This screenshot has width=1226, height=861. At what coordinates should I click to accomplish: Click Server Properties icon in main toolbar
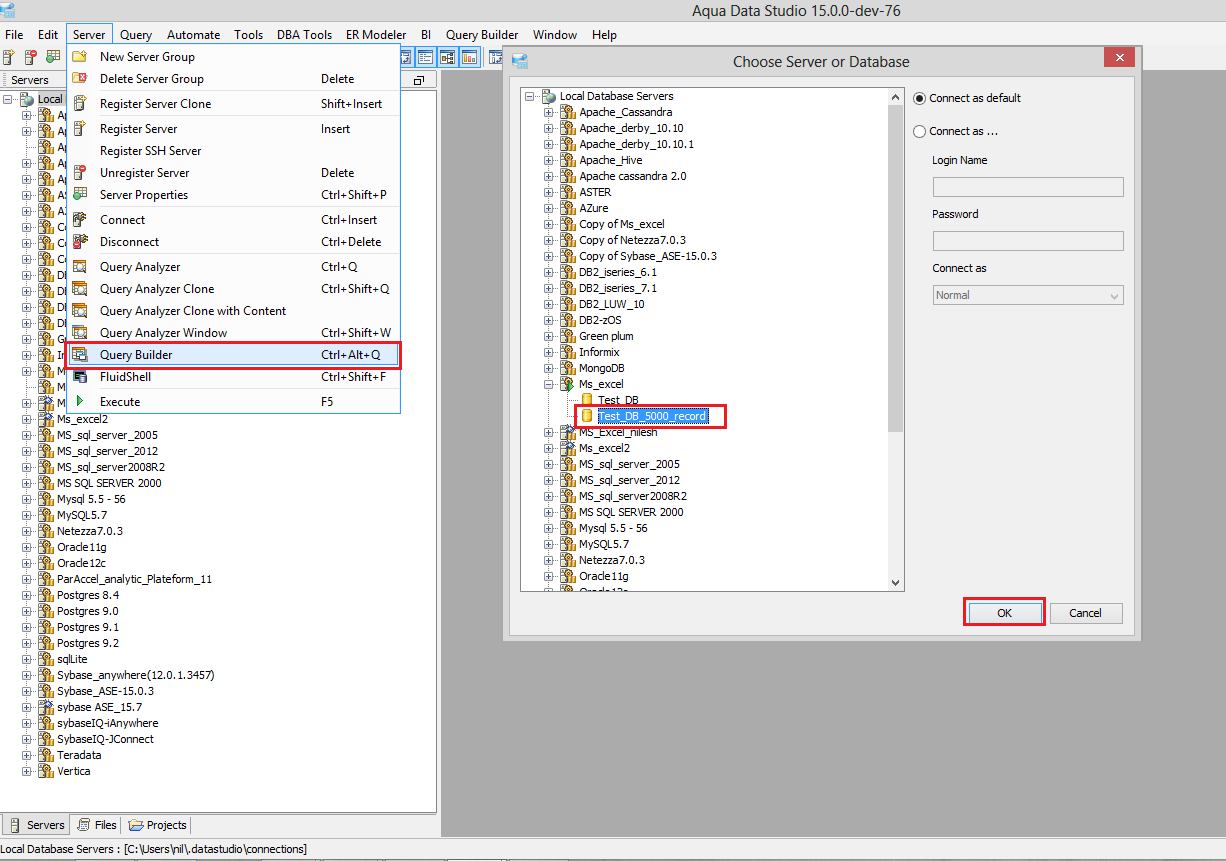pyautogui.click(x=53, y=57)
